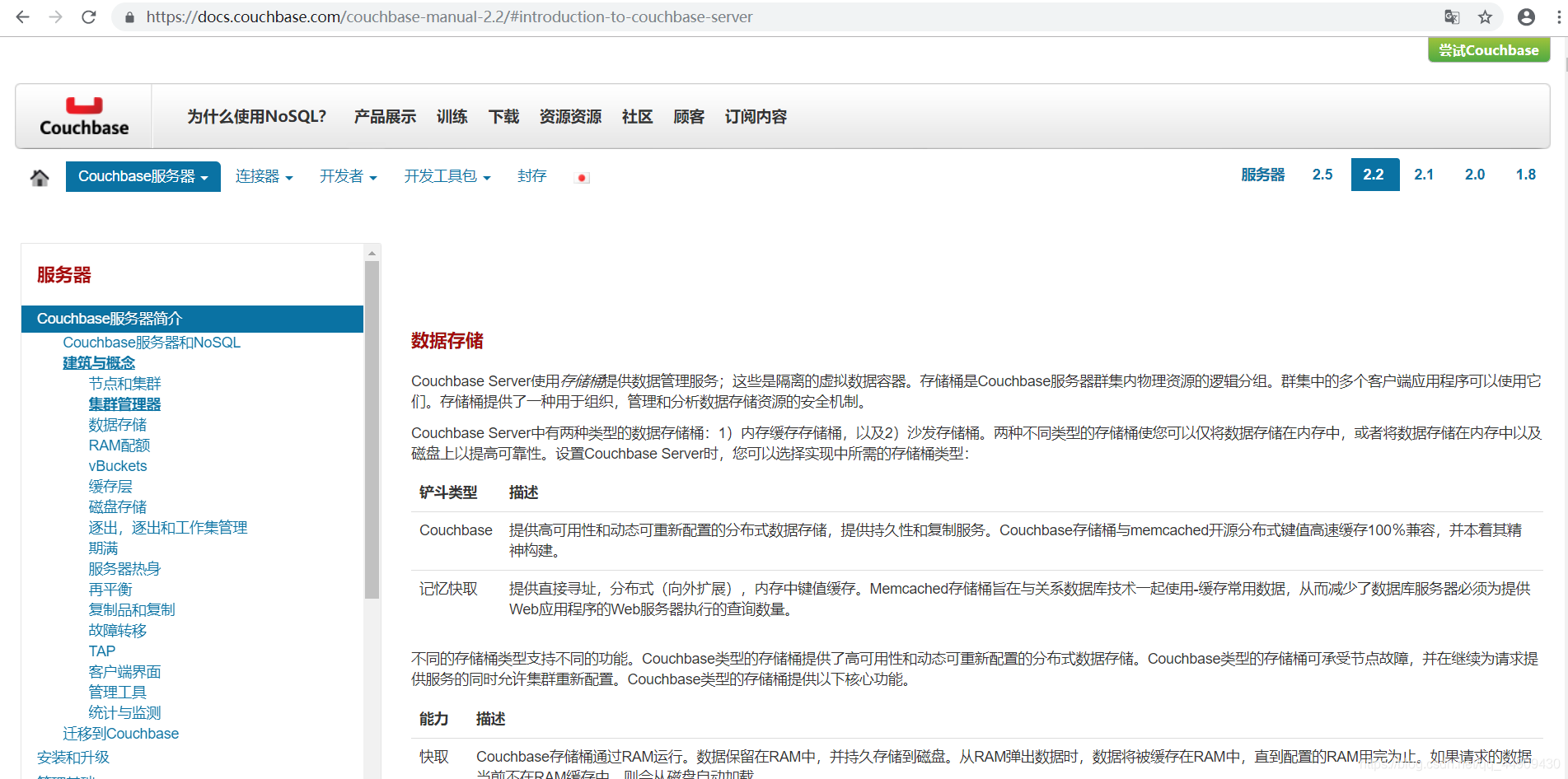Image resolution: width=1568 pixels, height=779 pixels.
Task: Open the 顾客 menu item
Action: tap(689, 116)
